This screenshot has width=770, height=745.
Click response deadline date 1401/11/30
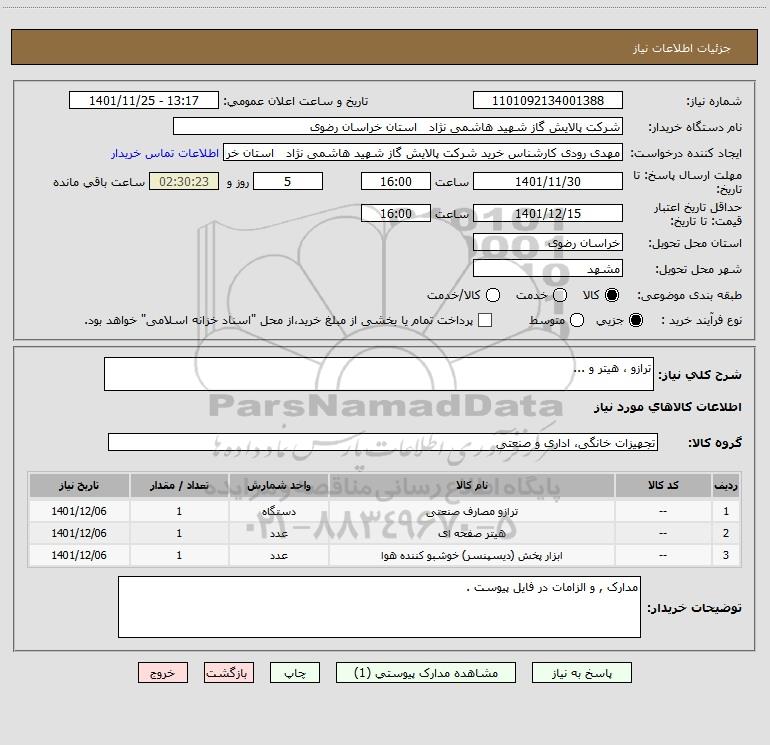point(548,182)
